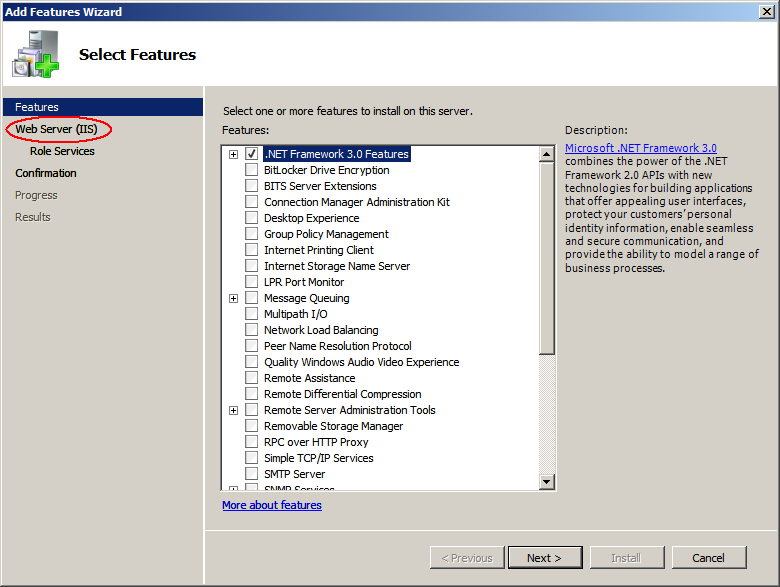Image resolution: width=780 pixels, height=587 pixels.
Task: Enable the Removable Storage Manager checkbox
Action: (252, 426)
